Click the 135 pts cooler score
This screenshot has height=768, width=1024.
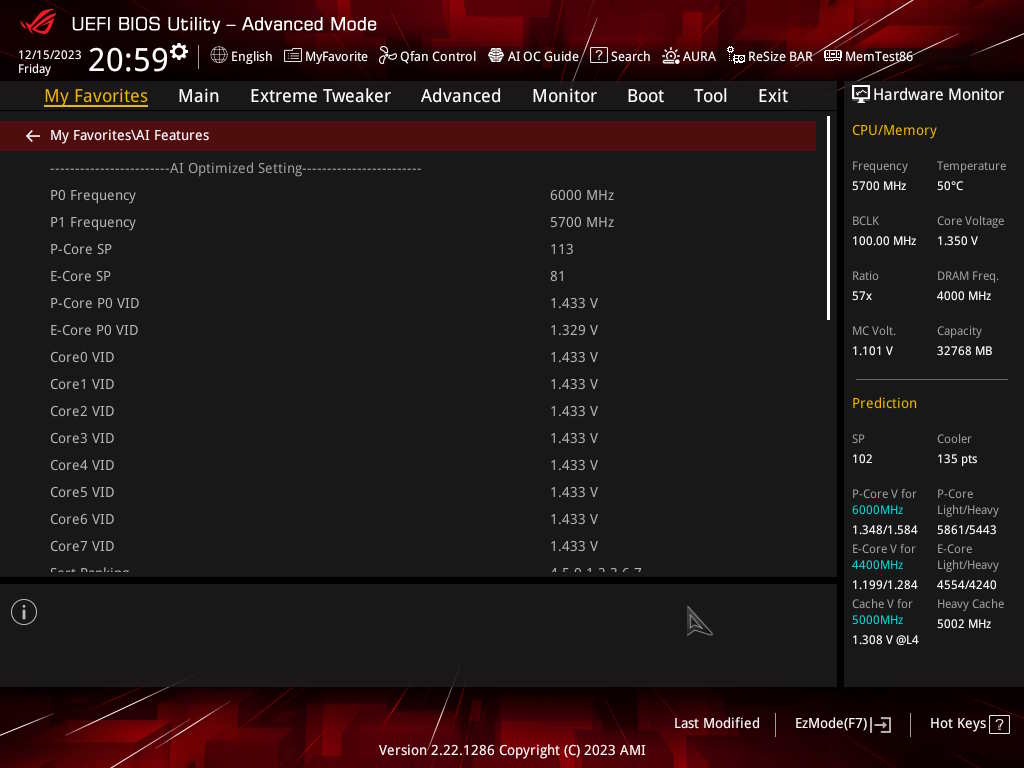957,459
